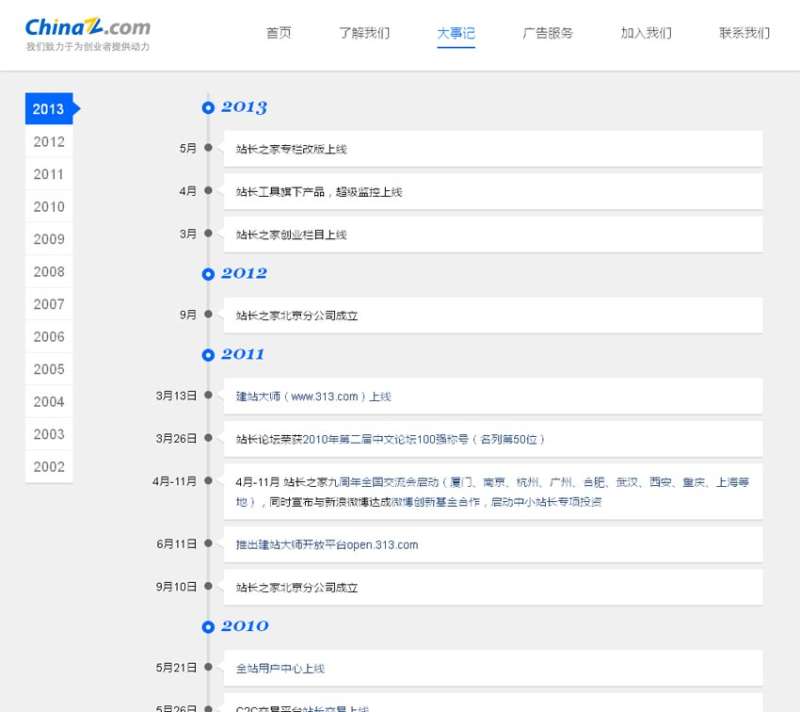Viewport: 800px width, 712px height.
Task: Open the 推出建站大师开放平台 open.313.com link
Action: tap(327, 545)
